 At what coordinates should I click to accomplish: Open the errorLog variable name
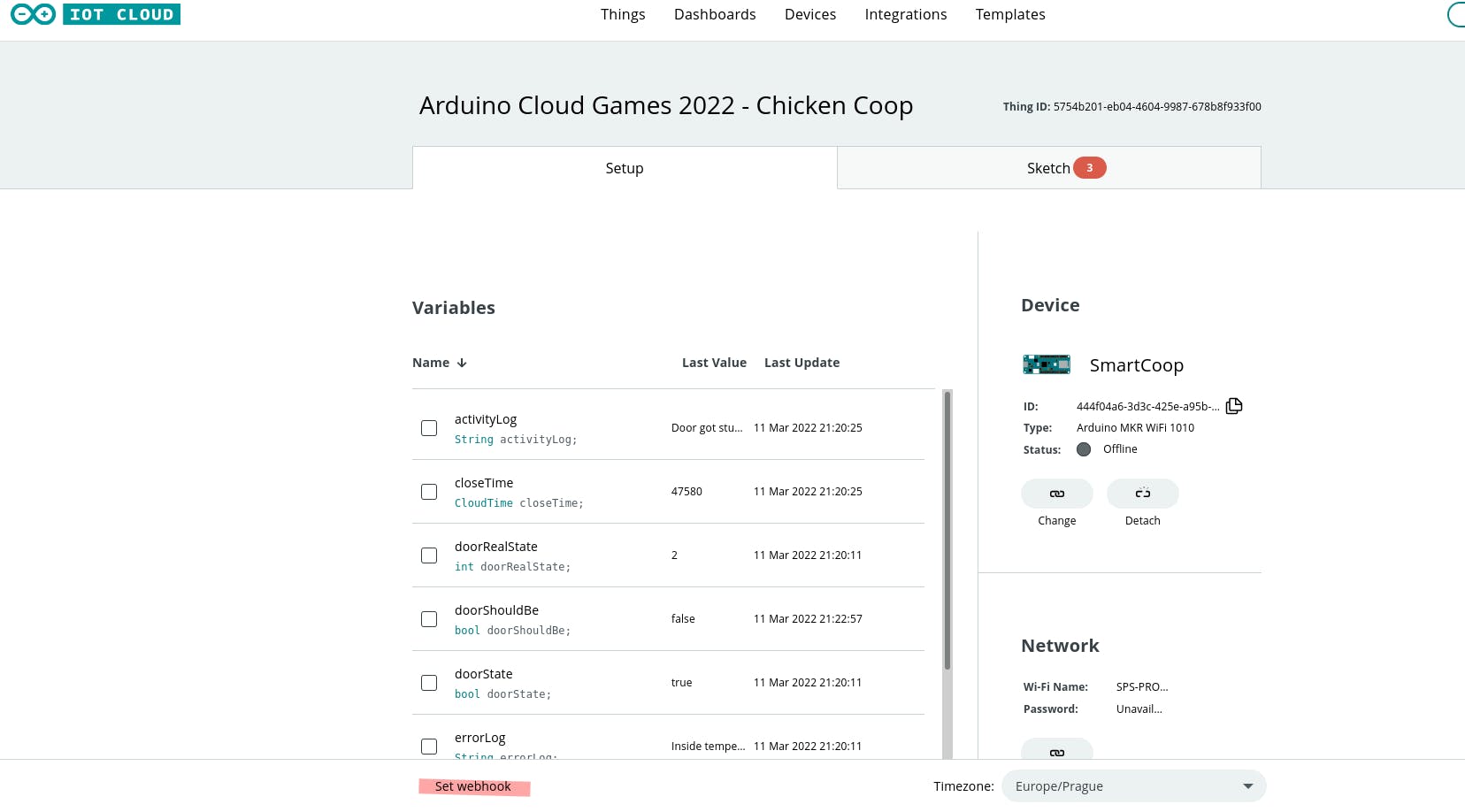click(x=480, y=738)
